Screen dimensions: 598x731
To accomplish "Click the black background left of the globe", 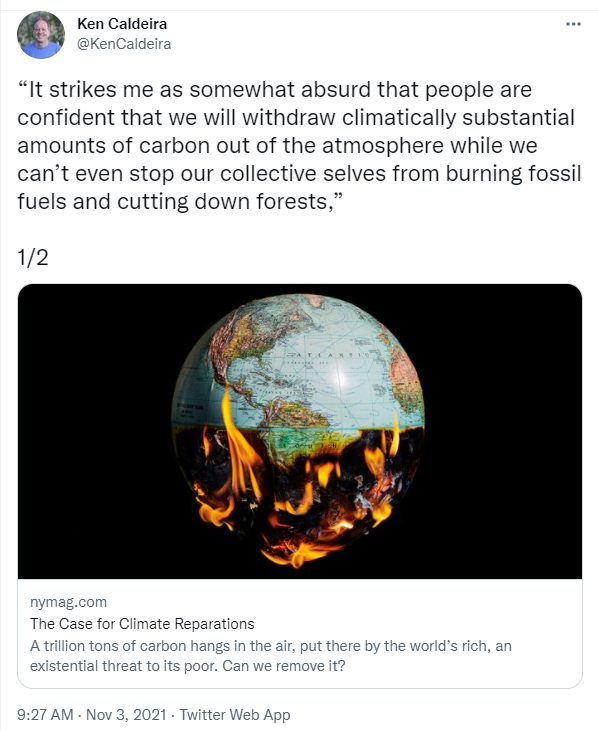I will (x=93, y=431).
